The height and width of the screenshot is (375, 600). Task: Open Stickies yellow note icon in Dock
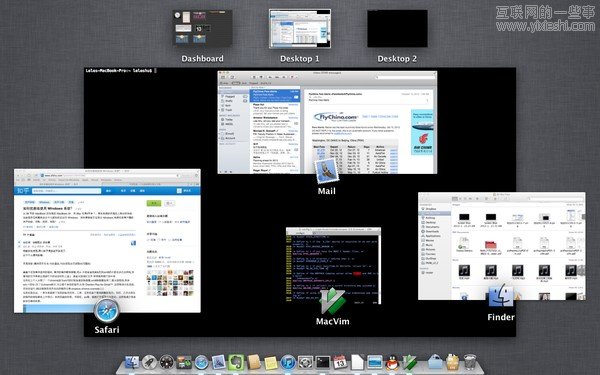click(x=271, y=363)
